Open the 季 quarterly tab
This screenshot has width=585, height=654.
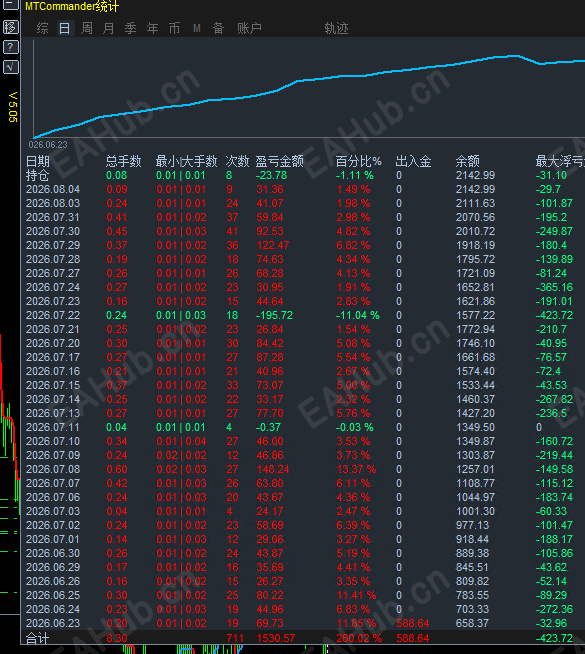tap(131, 28)
